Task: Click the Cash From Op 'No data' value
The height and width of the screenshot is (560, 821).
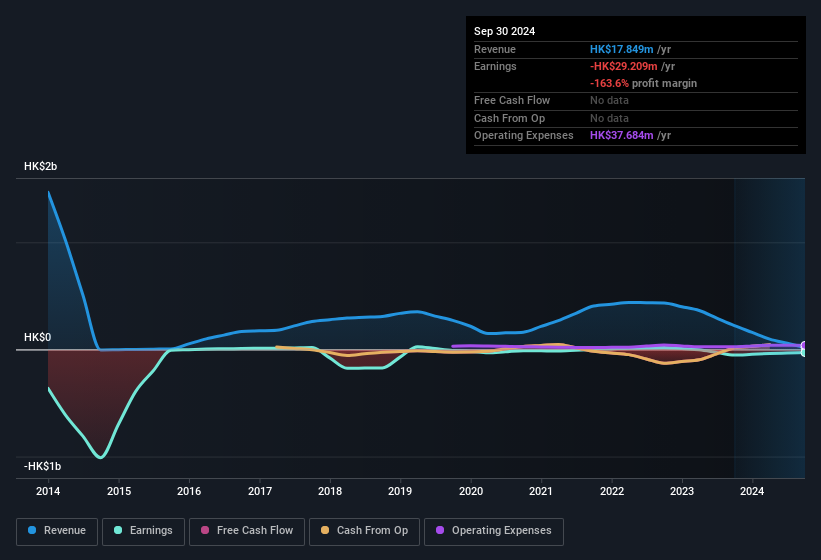Action: [609, 118]
